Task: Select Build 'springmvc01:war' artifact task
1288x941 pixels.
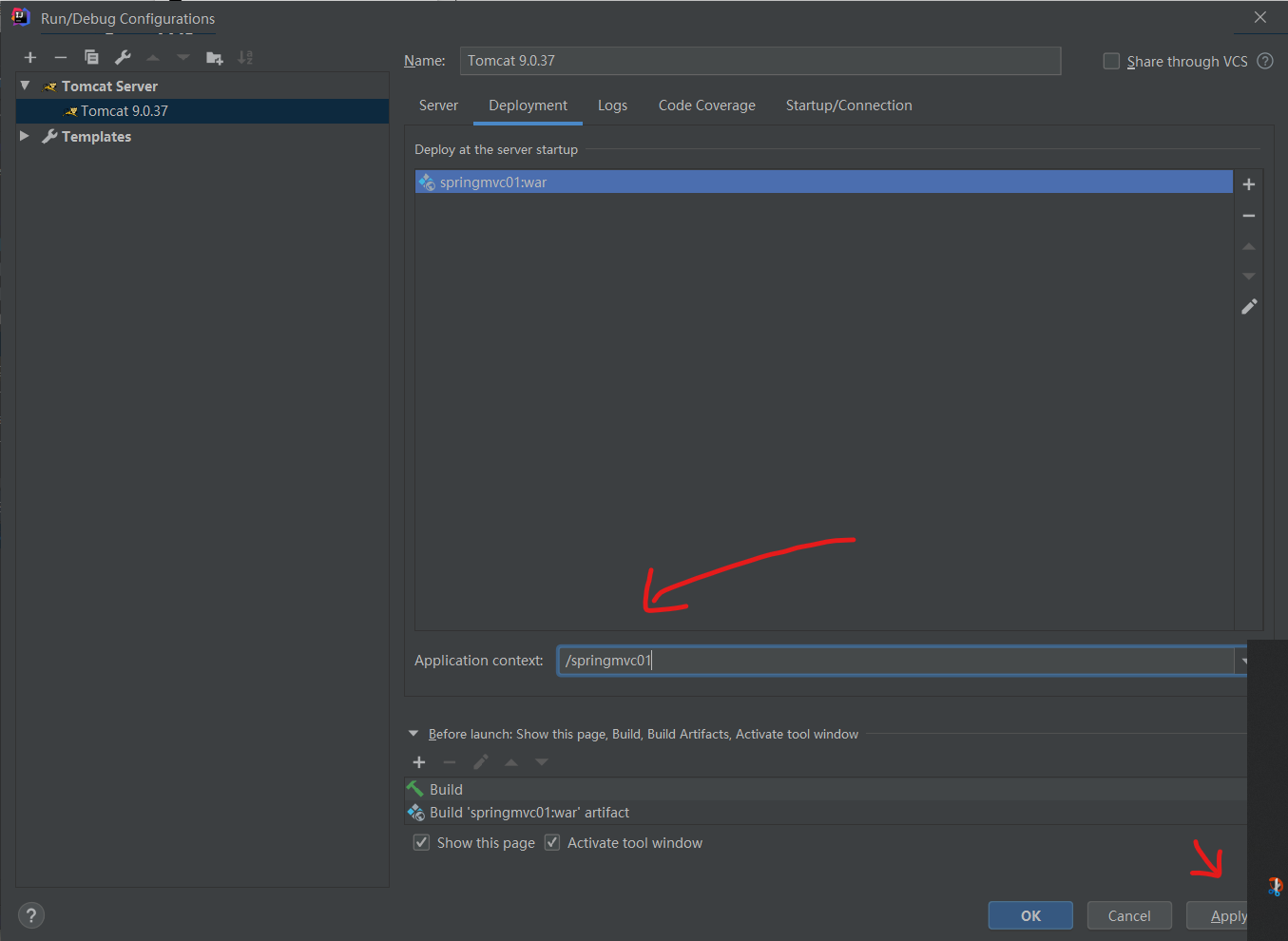Action: [826, 813]
